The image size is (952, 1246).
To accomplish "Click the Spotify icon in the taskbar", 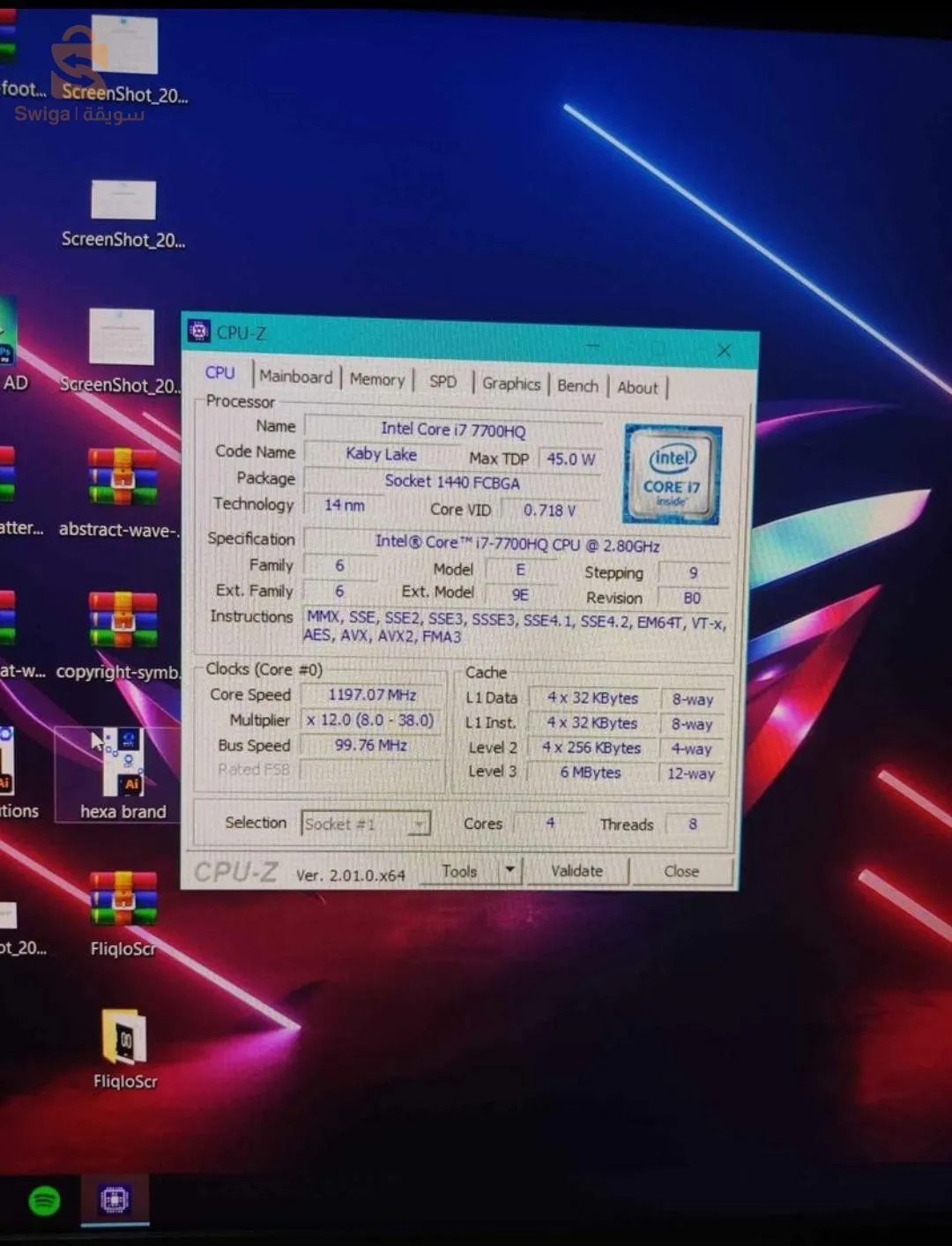I will click(44, 1200).
